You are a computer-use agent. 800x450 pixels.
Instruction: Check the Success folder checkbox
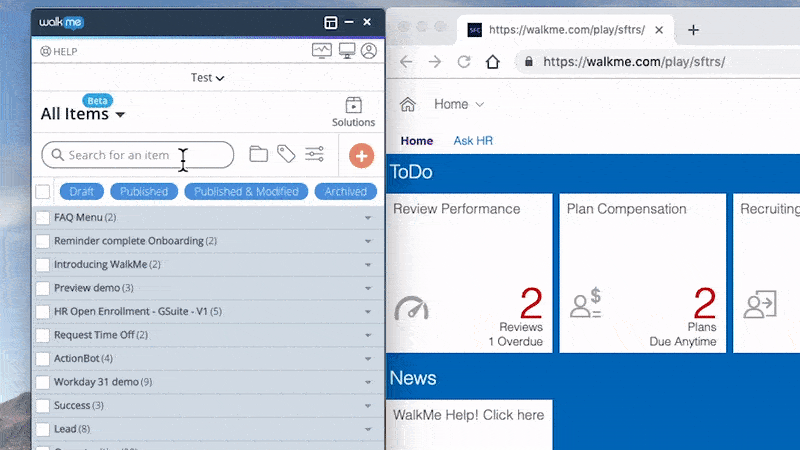[x=43, y=406]
